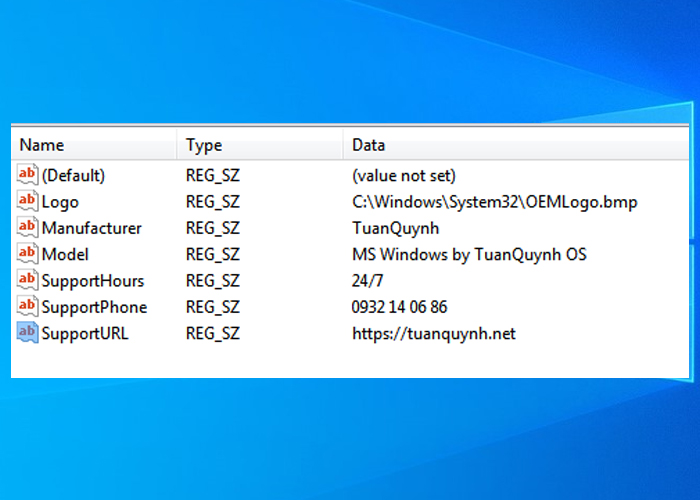Click the OEMLogo.bmp path data
Image resolution: width=700 pixels, height=500 pixels.
[495, 202]
